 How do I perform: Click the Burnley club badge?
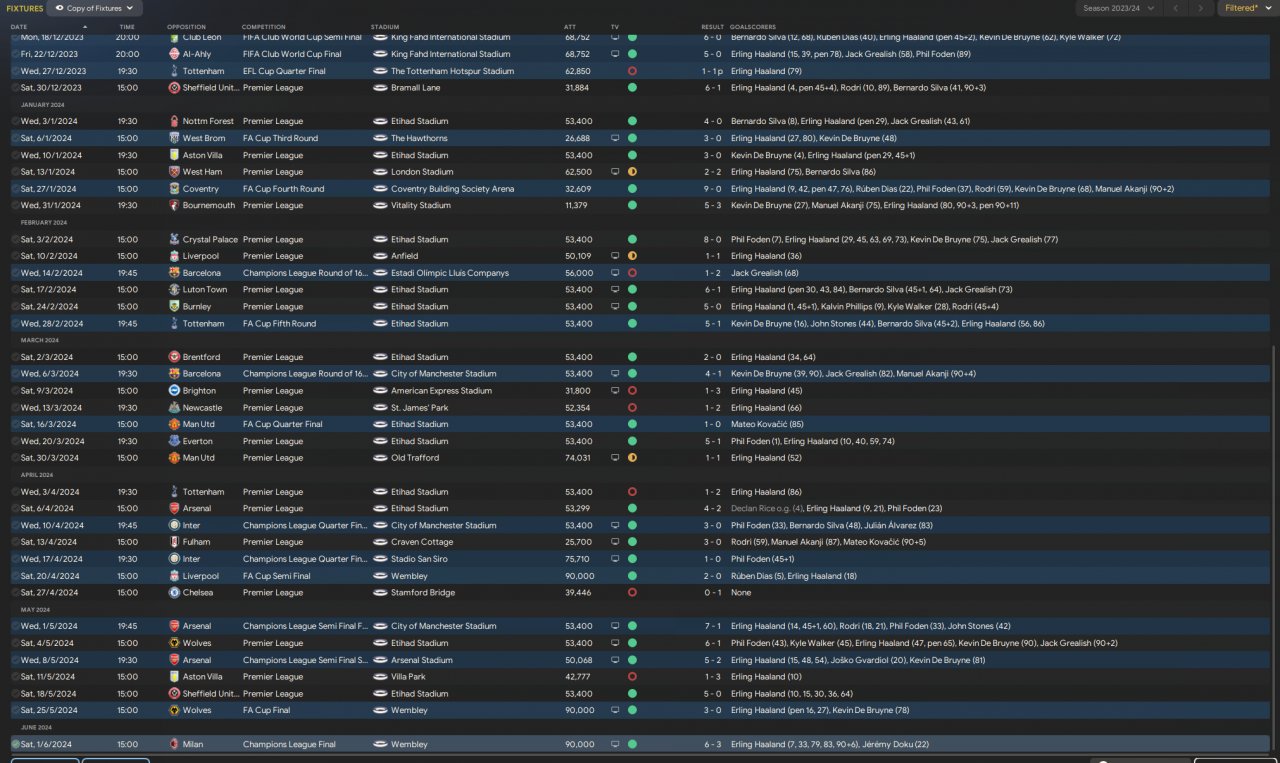tap(174, 306)
